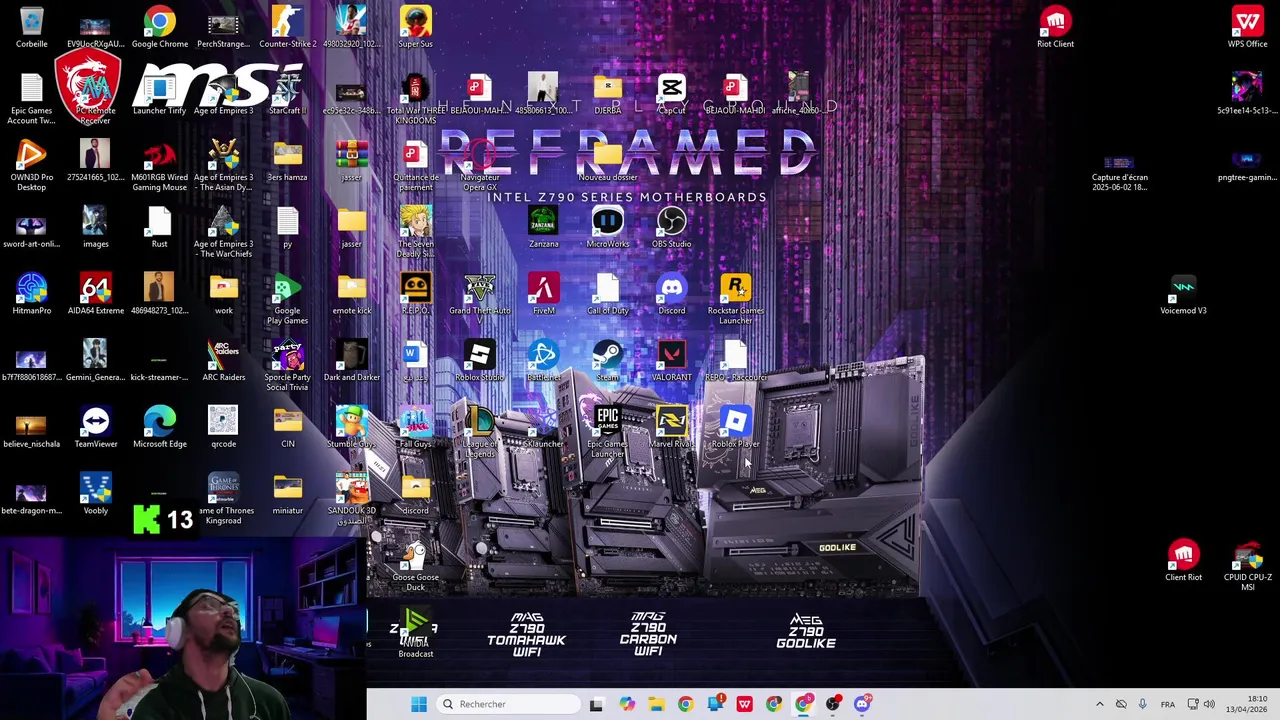Screen dimensions: 1280x720
Task: Open the FRA language selector in tray
Action: point(1167,704)
